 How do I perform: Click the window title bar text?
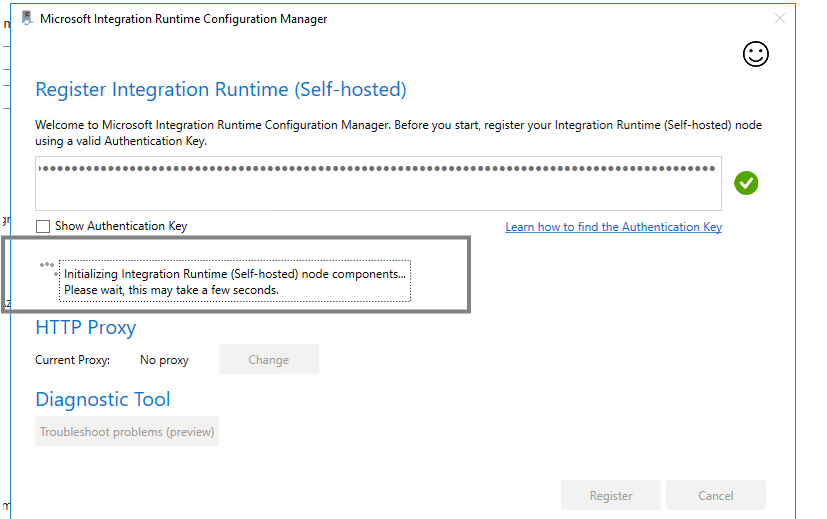click(x=183, y=18)
